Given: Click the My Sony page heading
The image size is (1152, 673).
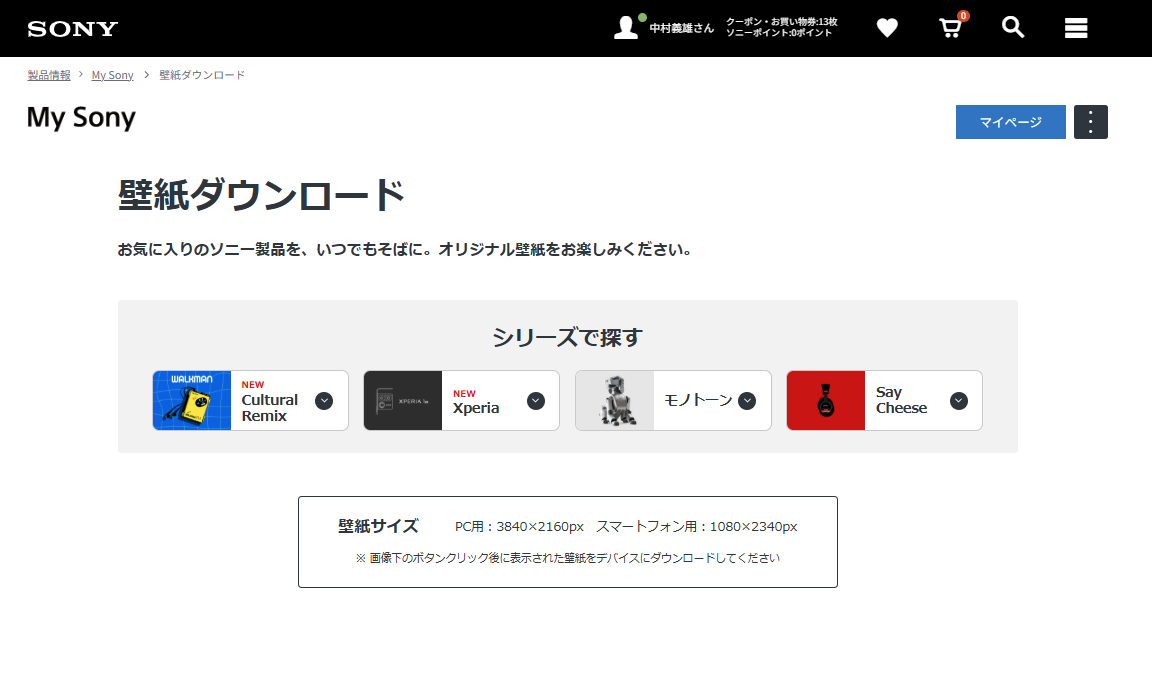Looking at the screenshot, I should [x=81, y=118].
